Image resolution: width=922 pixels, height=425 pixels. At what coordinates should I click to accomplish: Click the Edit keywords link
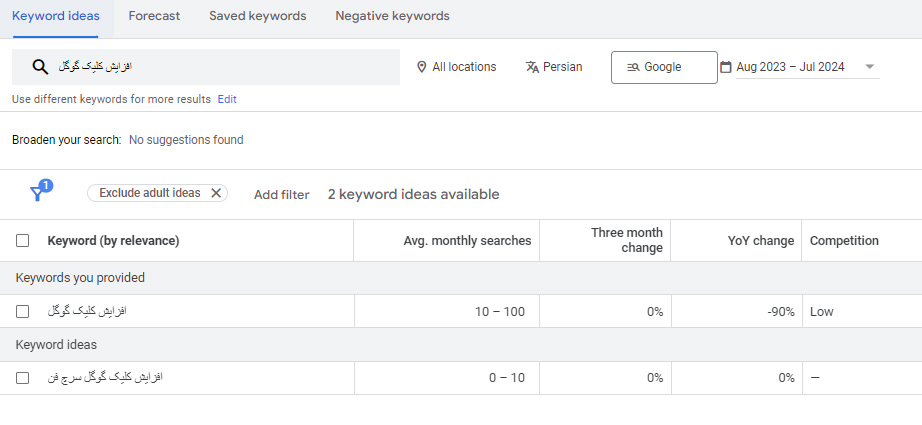pyautogui.click(x=227, y=99)
